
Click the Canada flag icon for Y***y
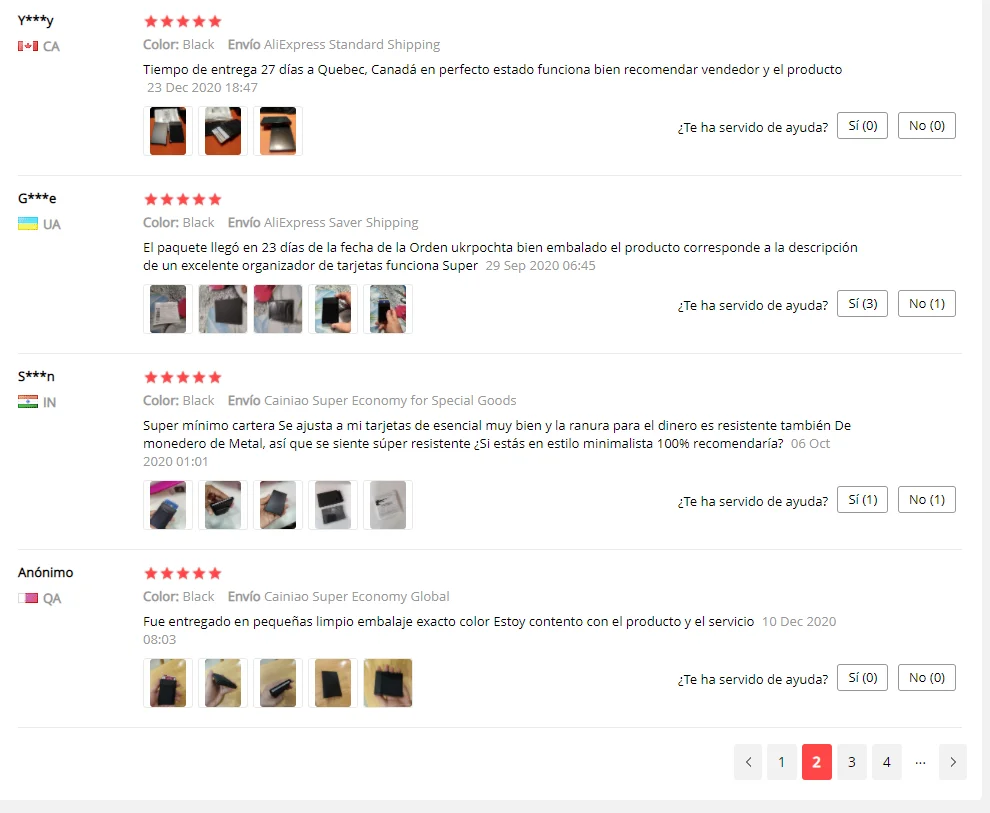28,46
